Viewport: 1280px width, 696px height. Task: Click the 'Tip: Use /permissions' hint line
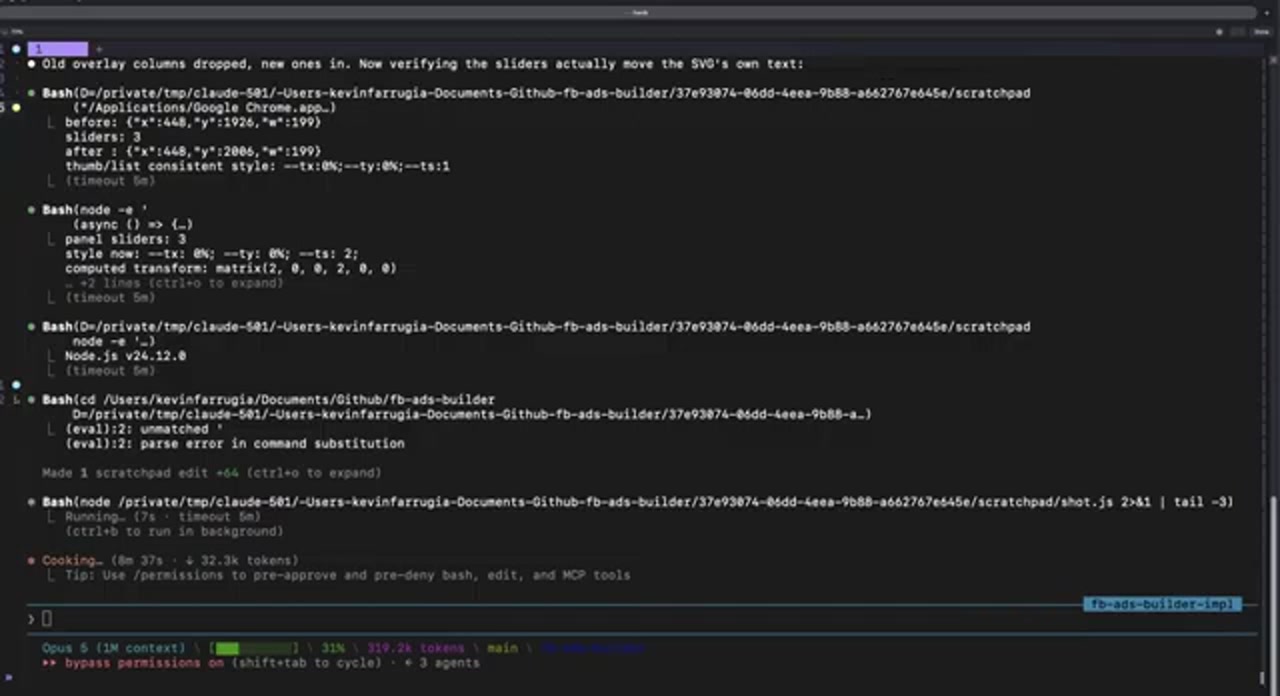pyautogui.click(x=347, y=575)
